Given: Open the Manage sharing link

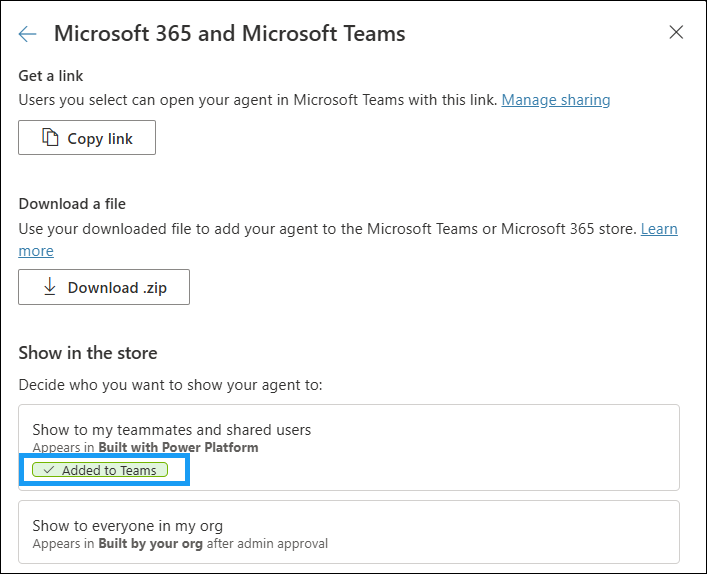Looking at the screenshot, I should coord(556,100).
